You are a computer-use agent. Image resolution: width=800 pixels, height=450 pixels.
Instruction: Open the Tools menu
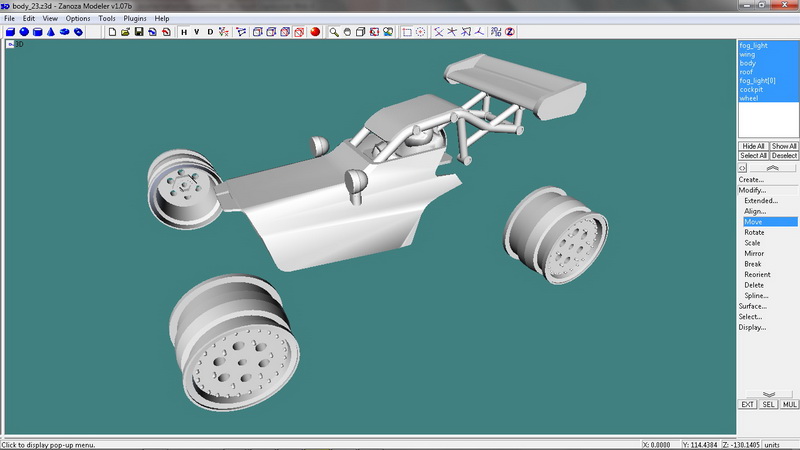click(x=107, y=18)
